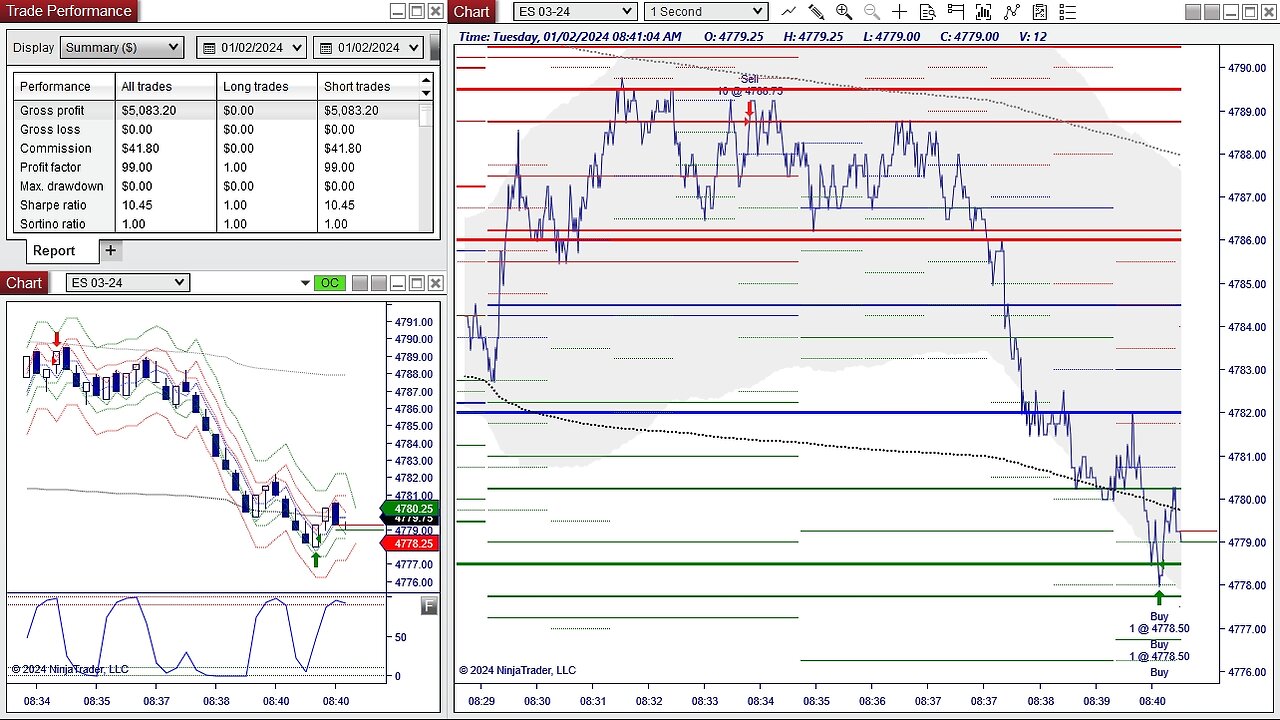The height and width of the screenshot is (720, 1280).
Task: Click the F button on oscillator panel
Action: [x=429, y=606]
